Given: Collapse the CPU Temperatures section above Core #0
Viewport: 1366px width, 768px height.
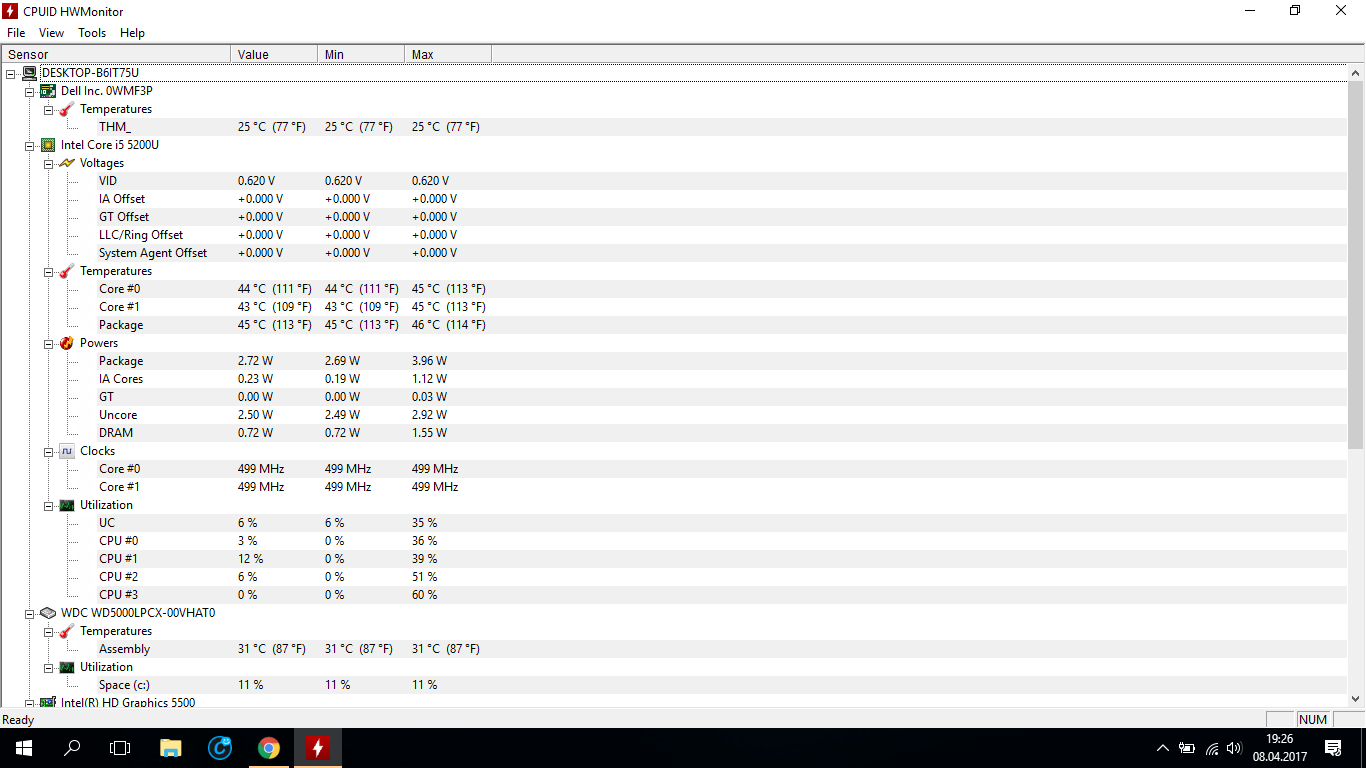Looking at the screenshot, I should (48, 271).
